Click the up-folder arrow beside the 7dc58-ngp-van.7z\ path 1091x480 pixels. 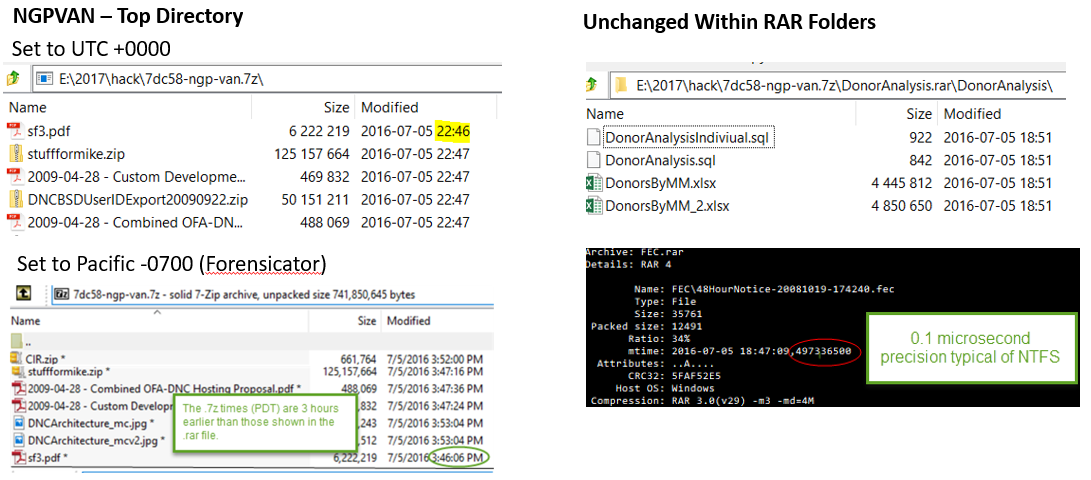point(14,78)
